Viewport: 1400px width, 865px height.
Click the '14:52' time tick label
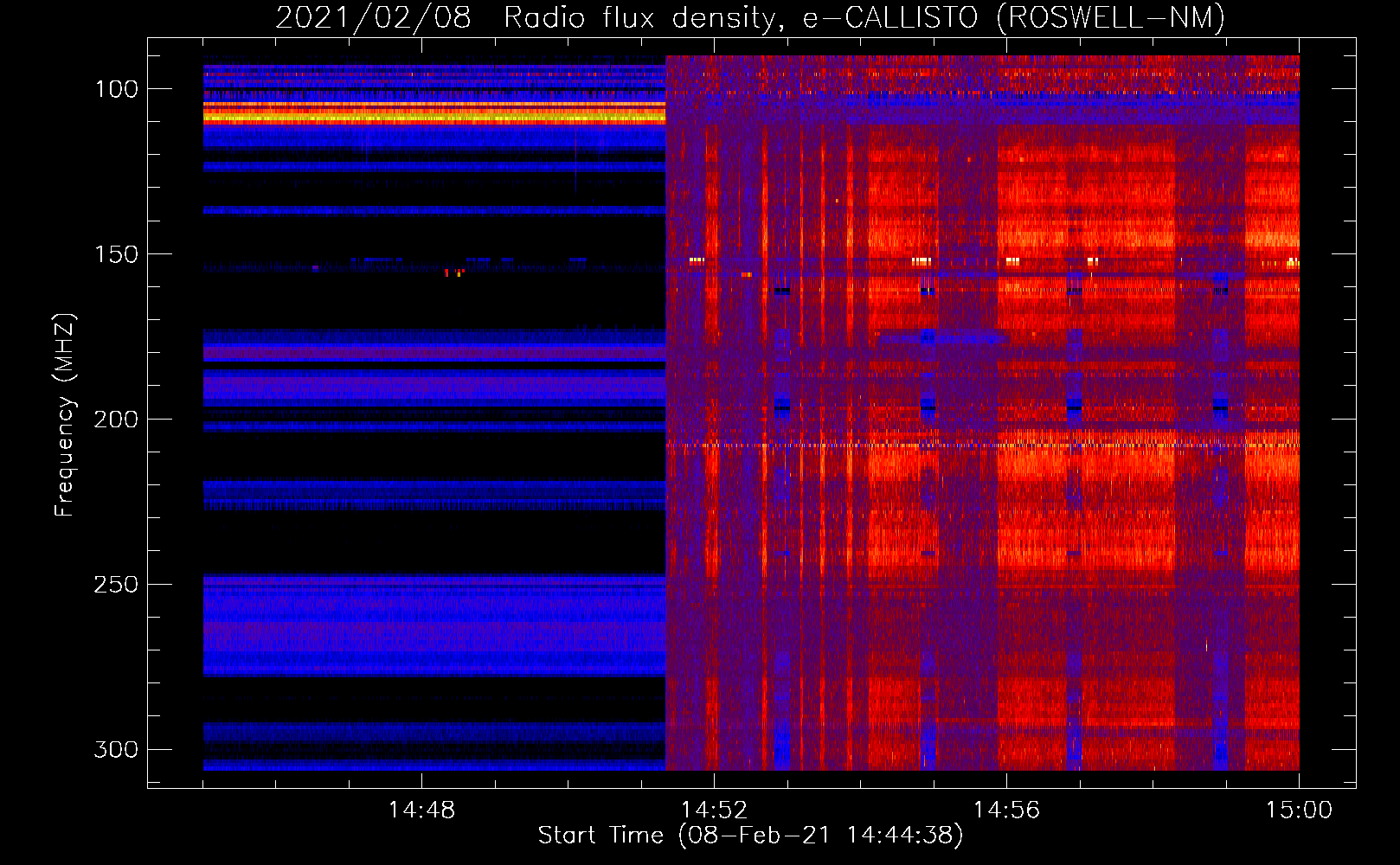coord(714,811)
